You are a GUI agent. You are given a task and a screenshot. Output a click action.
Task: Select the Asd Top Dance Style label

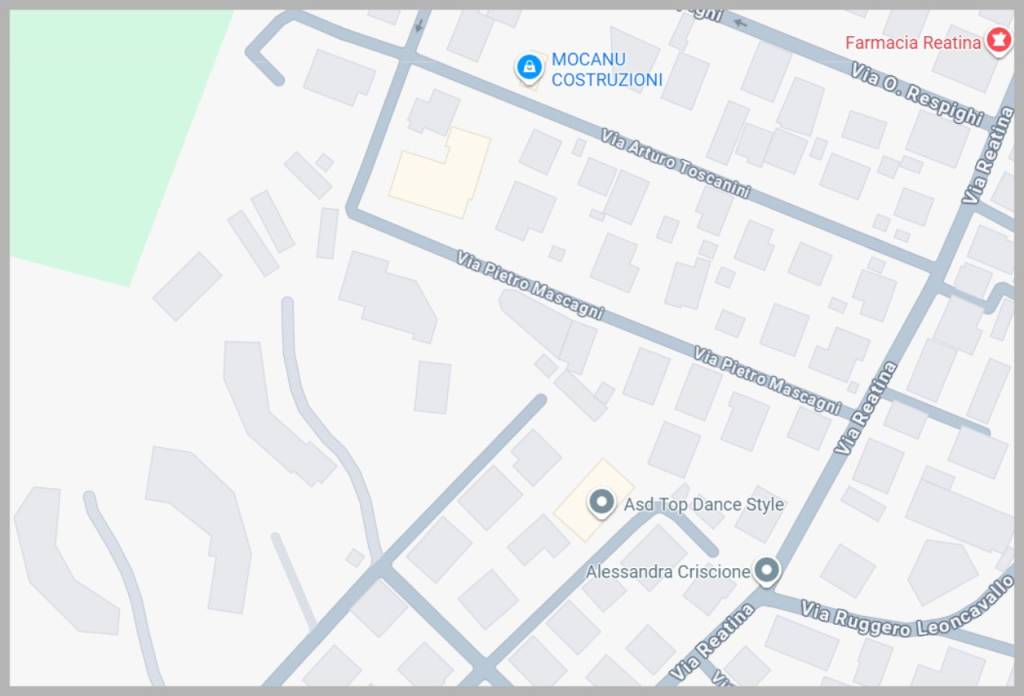click(703, 505)
